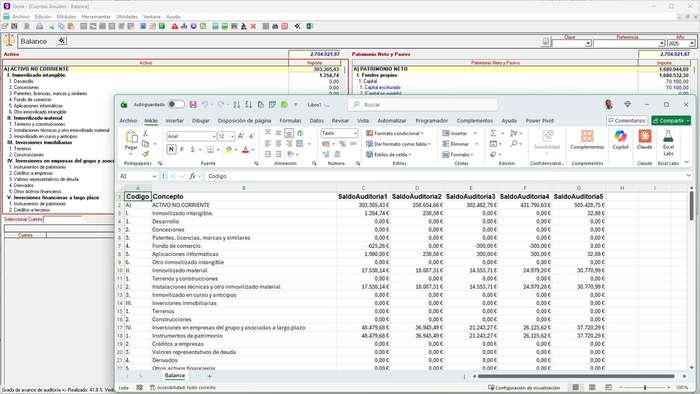Viewport: 700px width, 394px height.
Task: Click the green Excel export toolbar icon
Action: 309,26
